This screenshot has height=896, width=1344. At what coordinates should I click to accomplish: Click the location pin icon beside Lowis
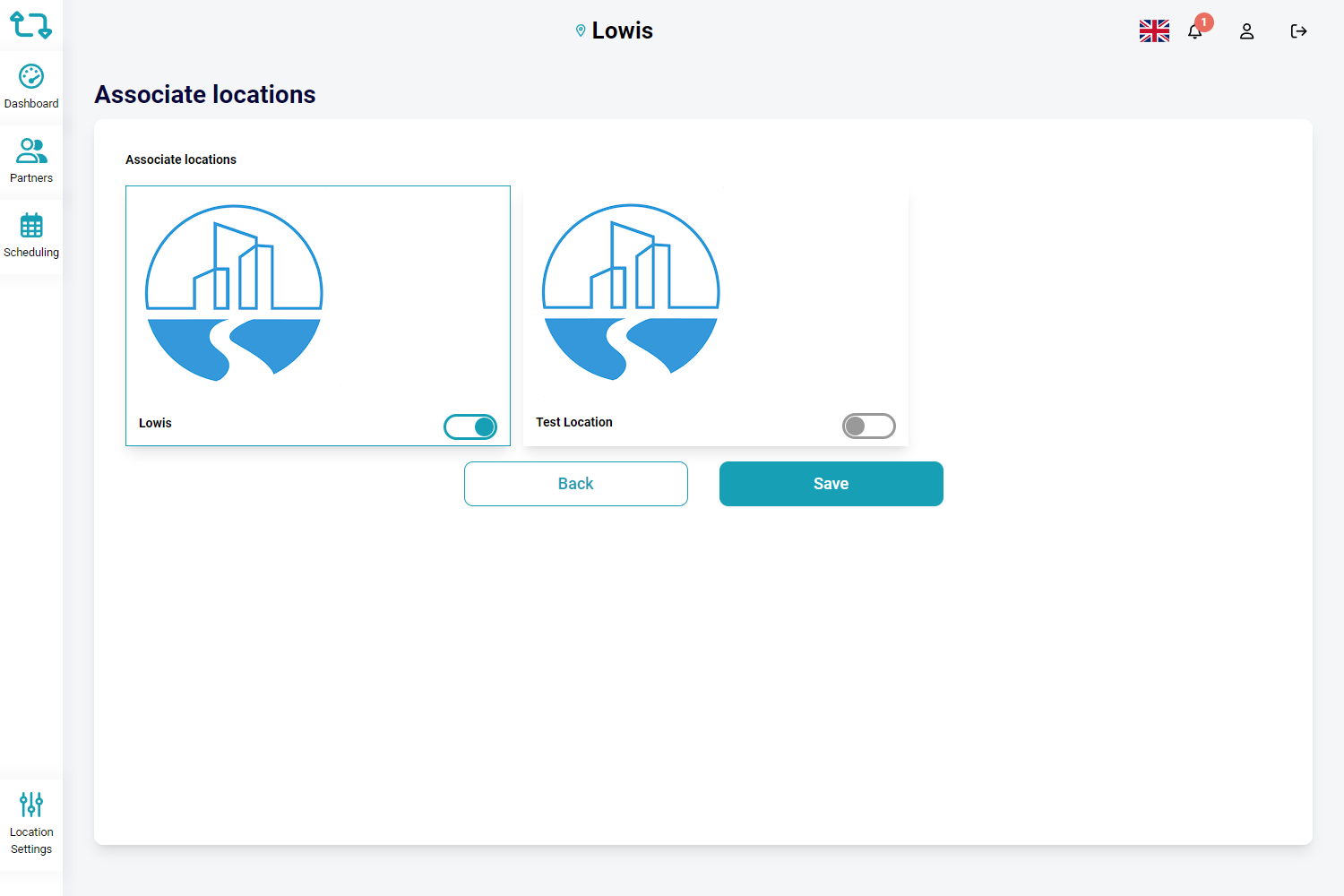click(x=581, y=30)
